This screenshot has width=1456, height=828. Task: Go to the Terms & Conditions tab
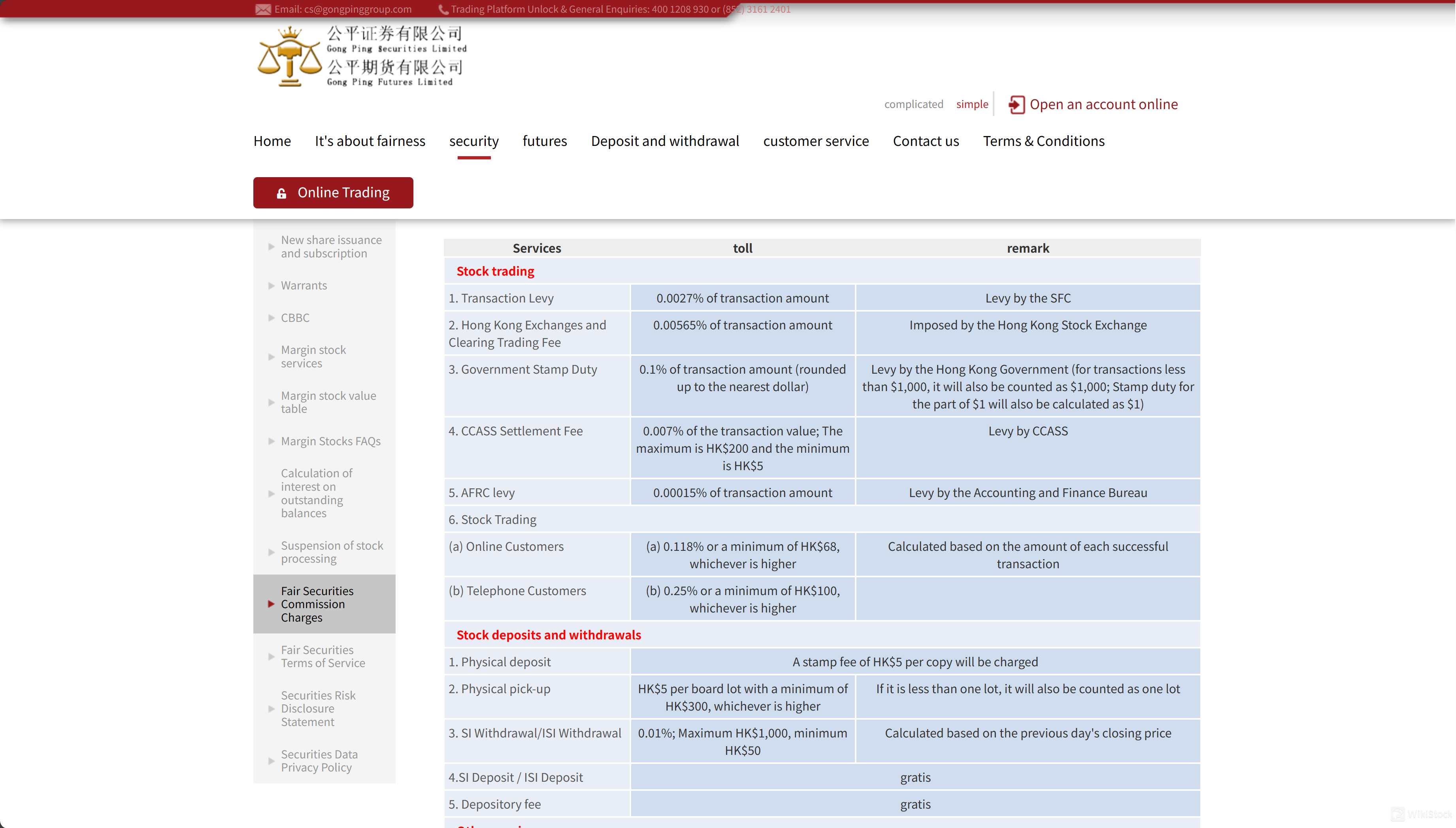tap(1043, 141)
